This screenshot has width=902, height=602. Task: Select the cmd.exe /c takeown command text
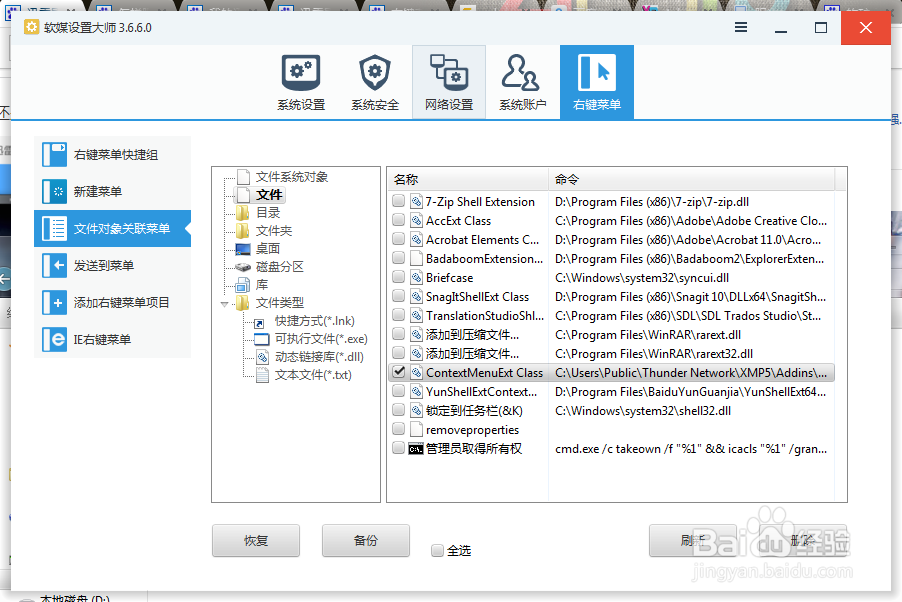click(x=691, y=449)
